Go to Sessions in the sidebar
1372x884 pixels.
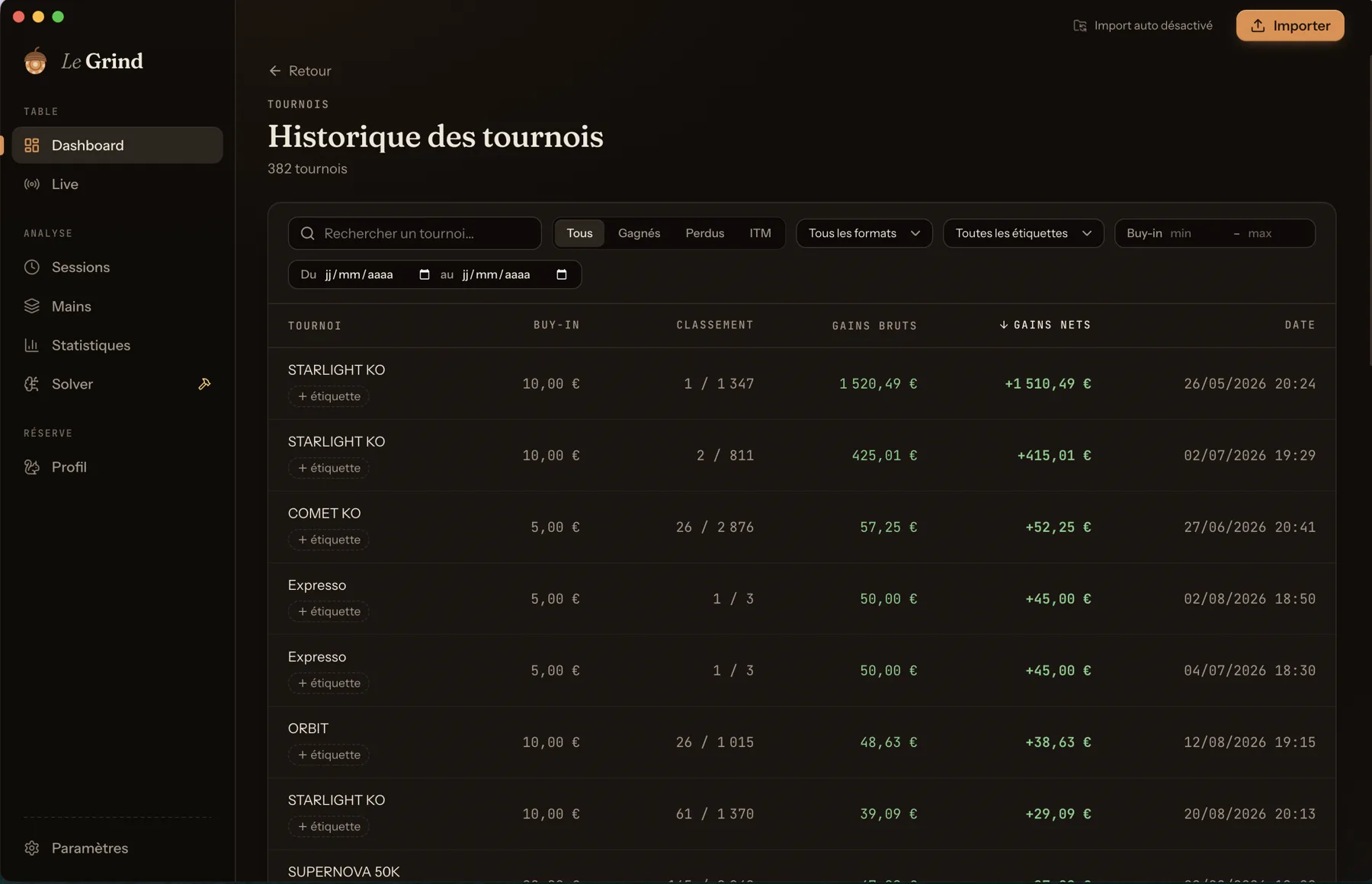pyautogui.click(x=117, y=267)
